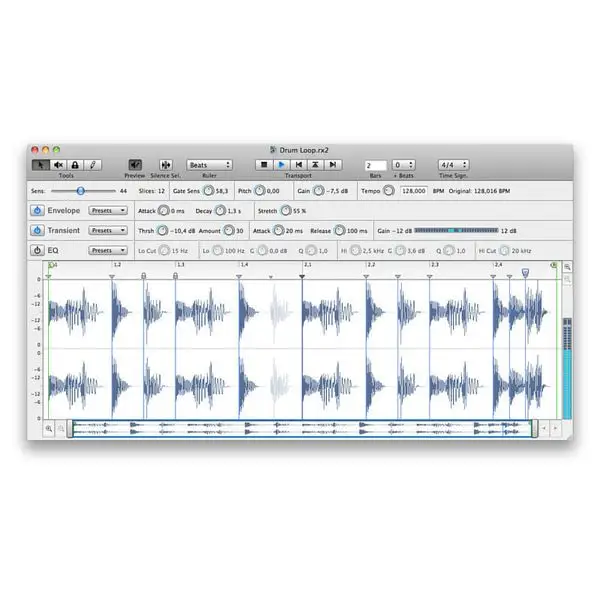This screenshot has height=600, width=600.
Task: Select the lock slice tool
Action: (75, 165)
